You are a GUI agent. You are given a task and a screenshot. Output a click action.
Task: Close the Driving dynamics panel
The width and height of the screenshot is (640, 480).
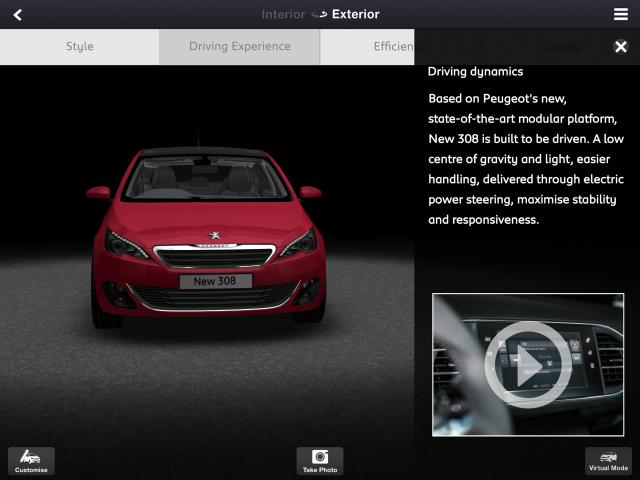621,47
